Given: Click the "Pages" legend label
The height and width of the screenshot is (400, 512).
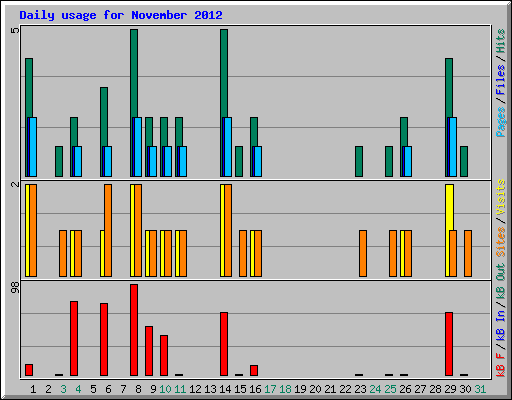Looking at the screenshot, I should point(501,122).
